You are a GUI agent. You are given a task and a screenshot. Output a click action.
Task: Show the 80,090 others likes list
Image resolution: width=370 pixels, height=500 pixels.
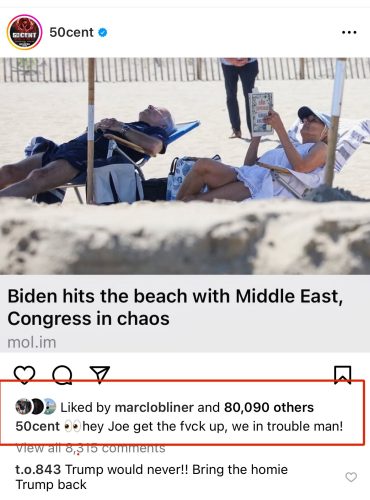click(x=269, y=407)
